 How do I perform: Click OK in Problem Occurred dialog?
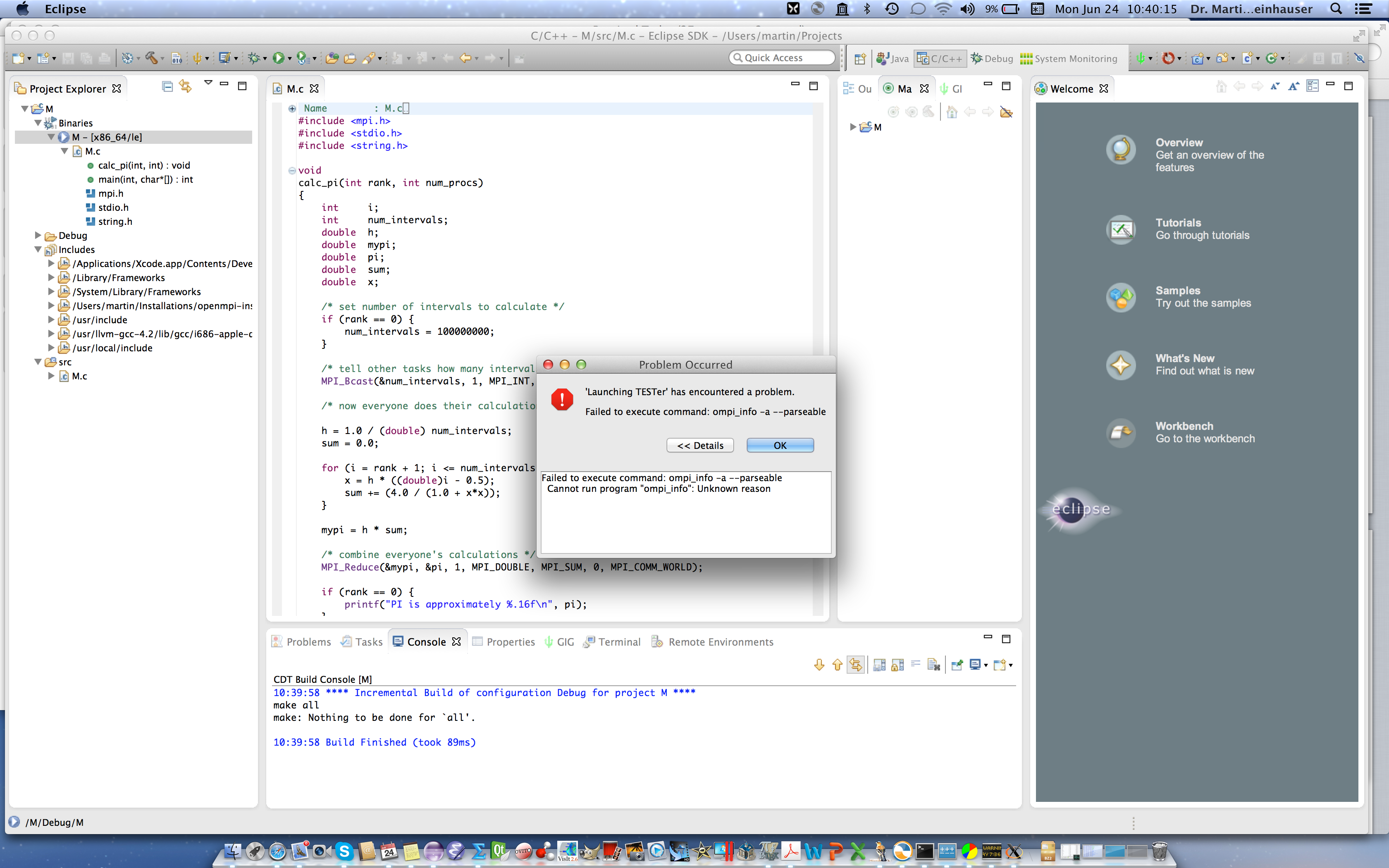click(x=779, y=446)
